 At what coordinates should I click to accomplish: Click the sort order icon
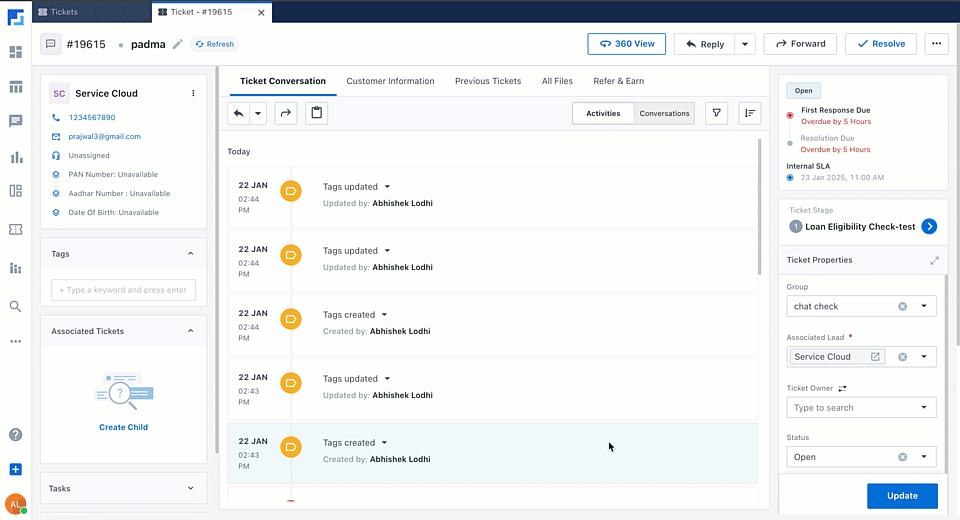point(750,113)
